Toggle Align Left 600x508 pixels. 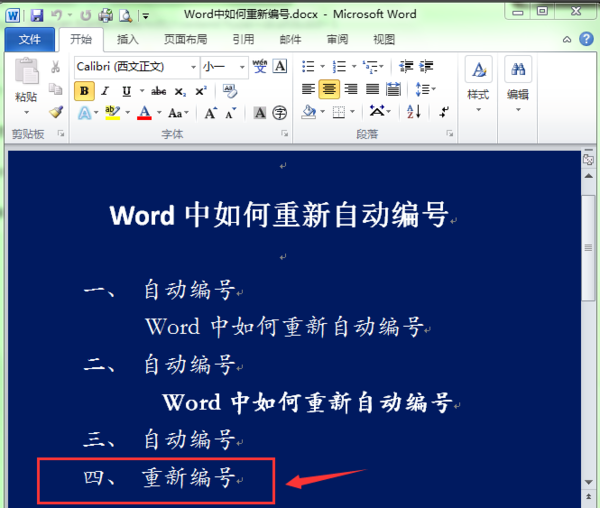(308, 89)
